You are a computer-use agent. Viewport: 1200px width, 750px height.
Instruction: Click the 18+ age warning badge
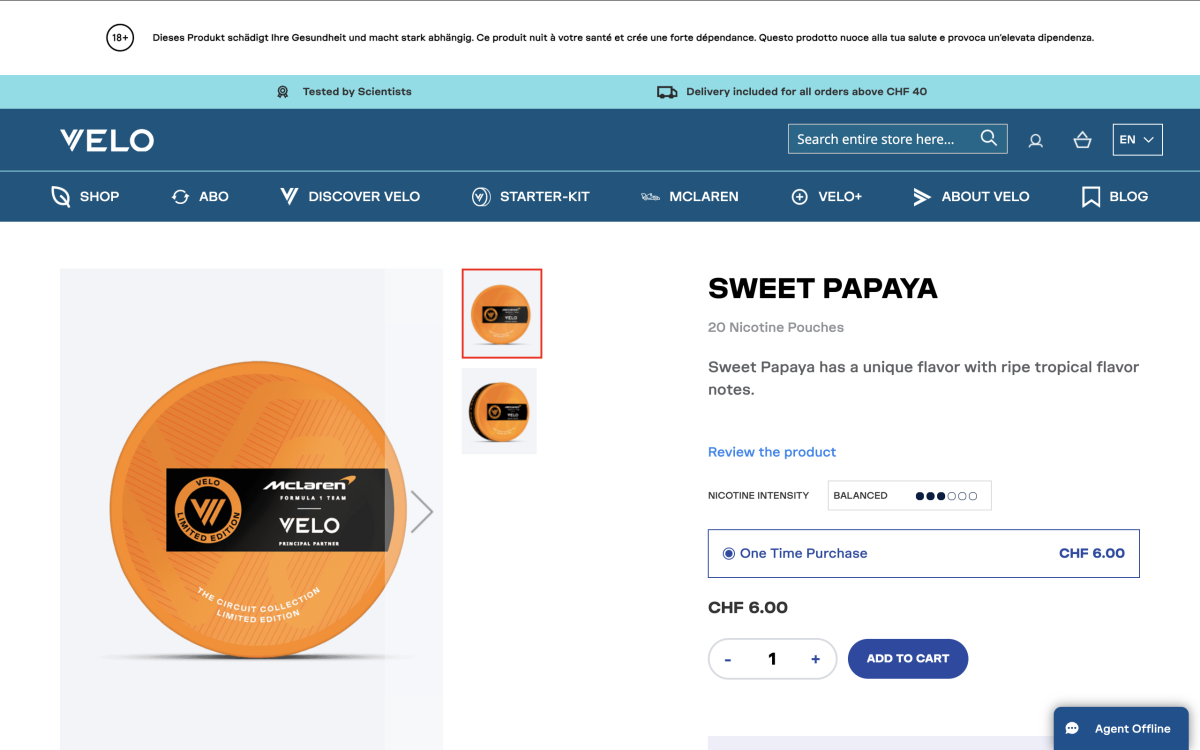[120, 38]
